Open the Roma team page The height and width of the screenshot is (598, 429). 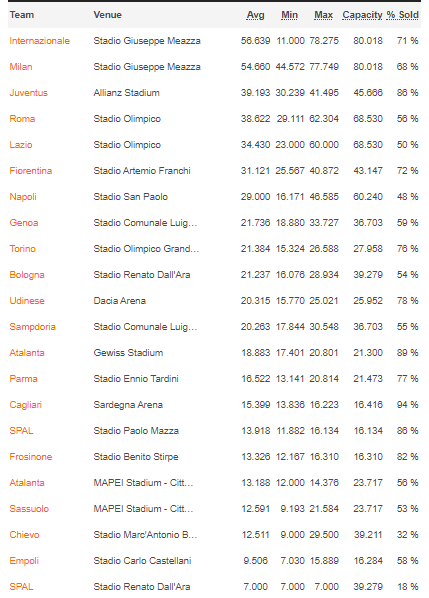pos(22,119)
